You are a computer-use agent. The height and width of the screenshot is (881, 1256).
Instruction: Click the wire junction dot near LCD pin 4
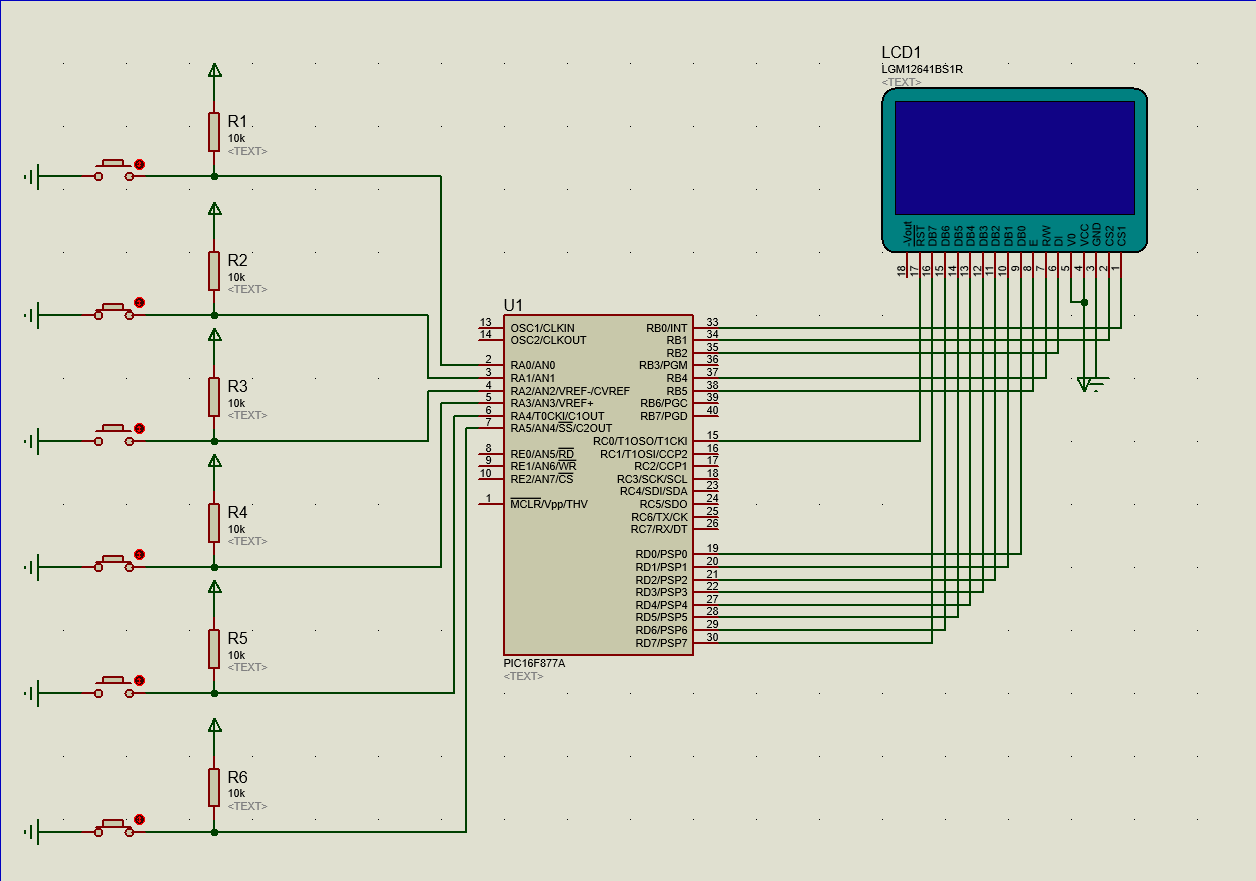[1084, 301]
